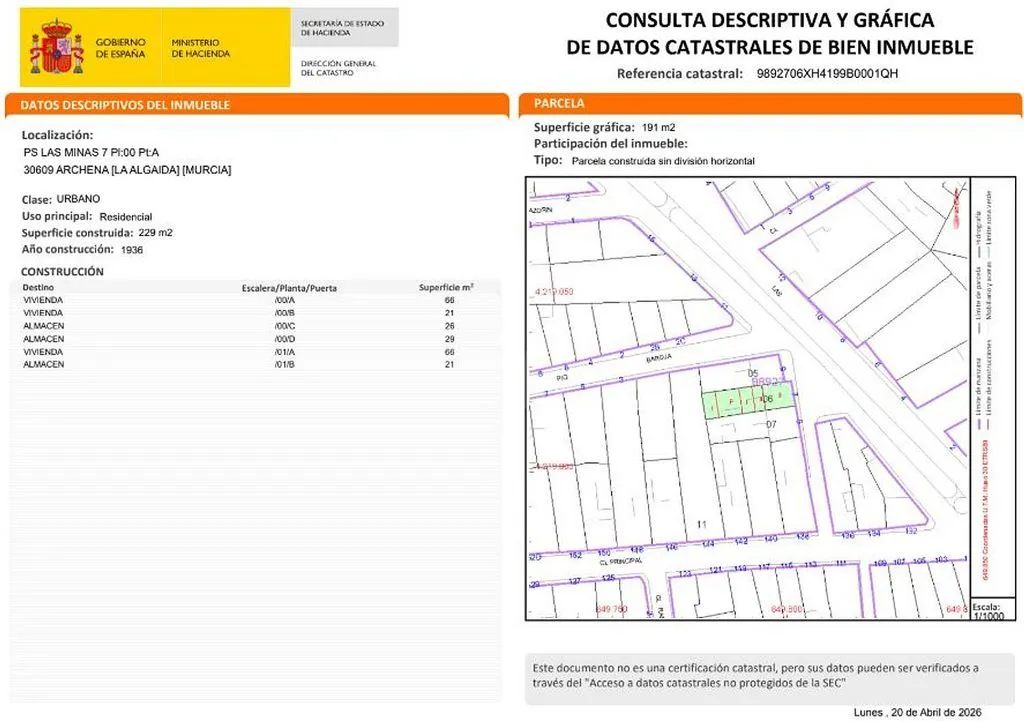Click 'Destino' column header
This screenshot has height=722, width=1024.
[x=38, y=287]
